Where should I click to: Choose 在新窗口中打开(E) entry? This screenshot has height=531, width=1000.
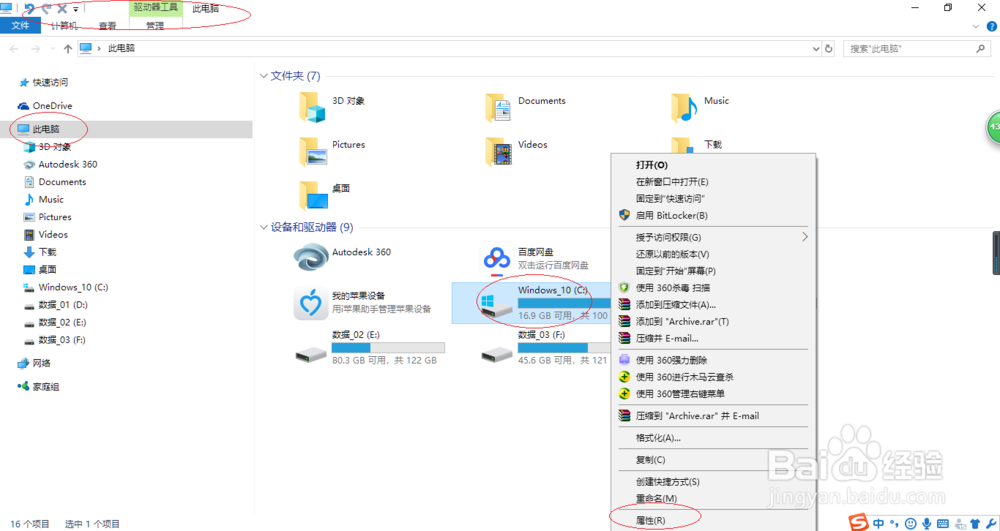pos(713,182)
